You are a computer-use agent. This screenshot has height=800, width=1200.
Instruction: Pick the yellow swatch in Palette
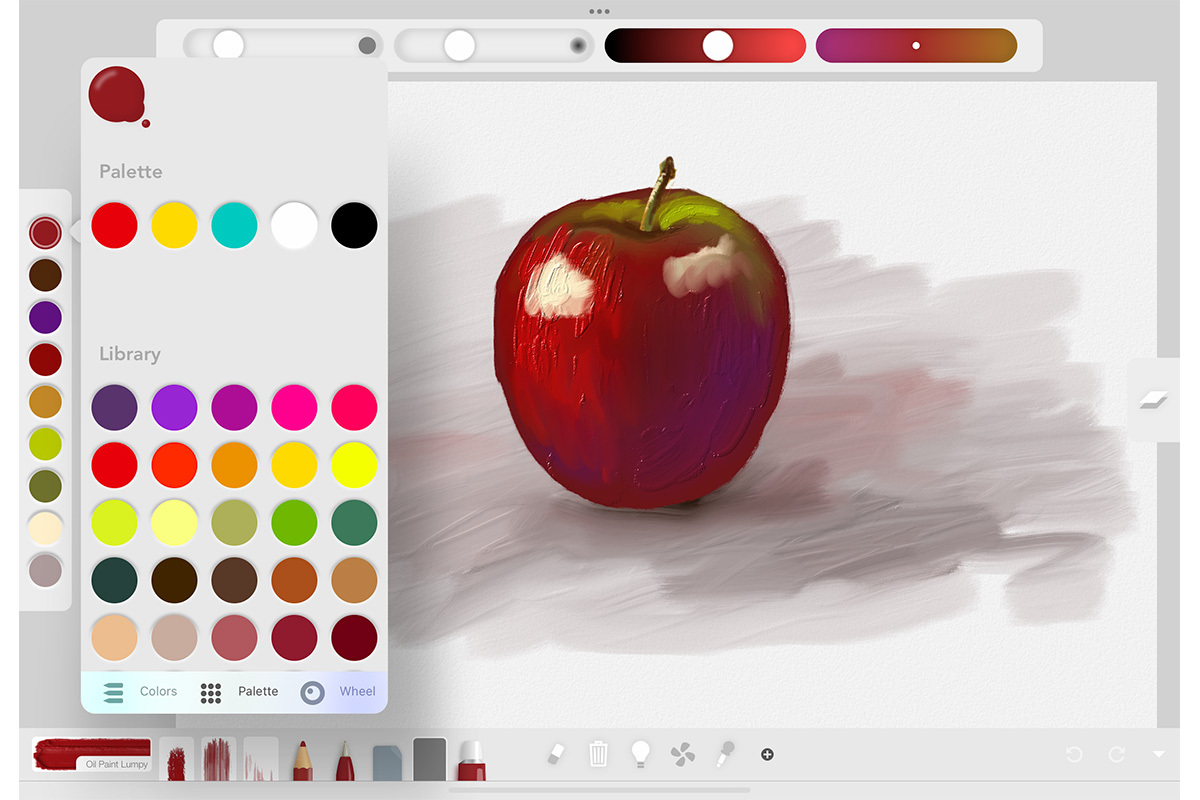click(x=174, y=225)
